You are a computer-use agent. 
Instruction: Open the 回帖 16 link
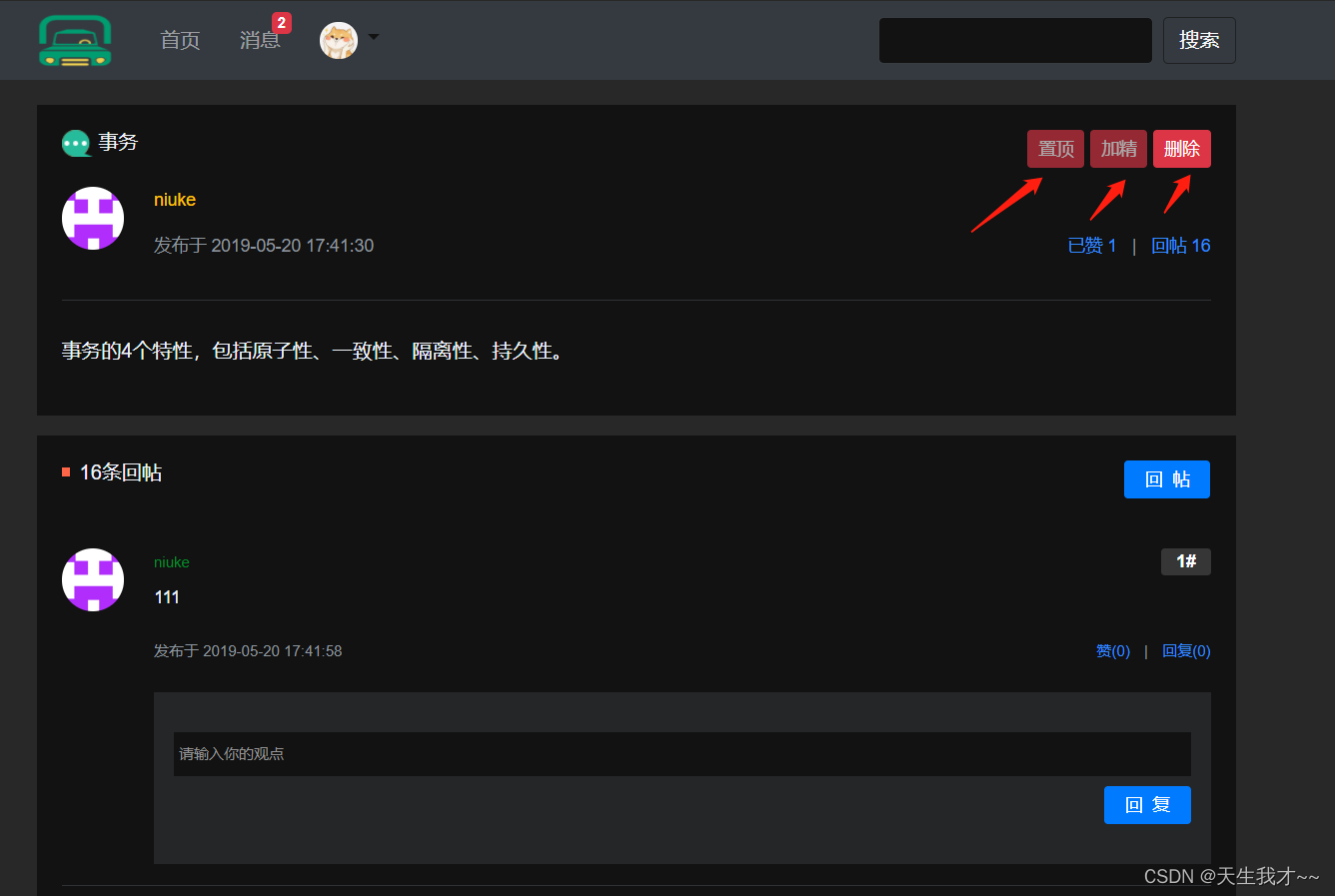pyautogui.click(x=1181, y=246)
